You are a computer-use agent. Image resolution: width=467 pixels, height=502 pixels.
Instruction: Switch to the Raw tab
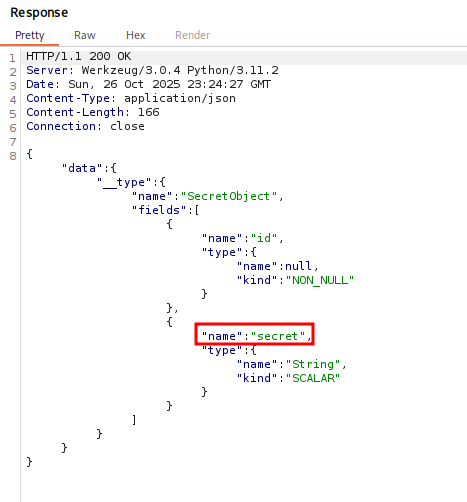coord(85,35)
